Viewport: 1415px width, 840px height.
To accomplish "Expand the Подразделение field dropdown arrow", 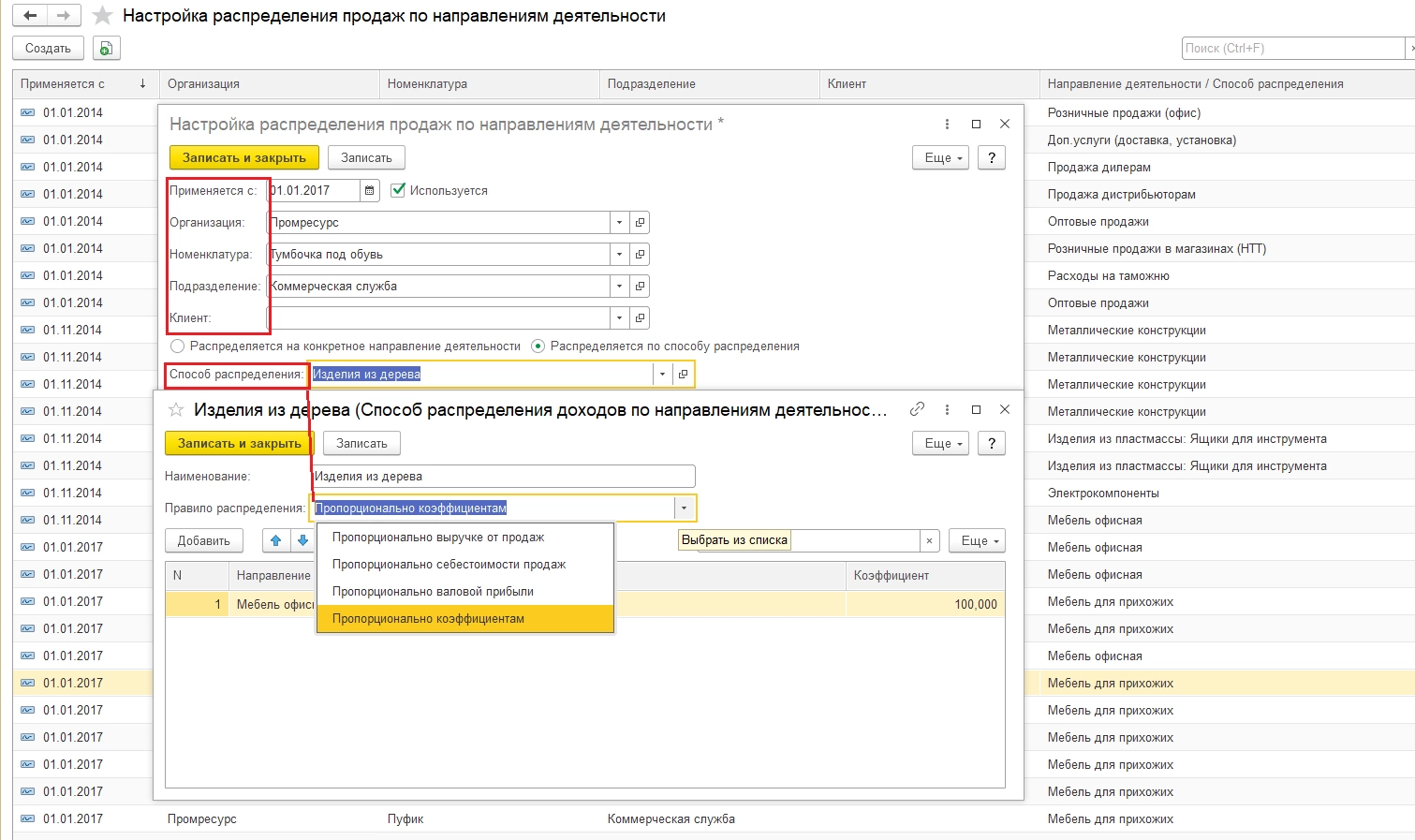I will coord(619,287).
